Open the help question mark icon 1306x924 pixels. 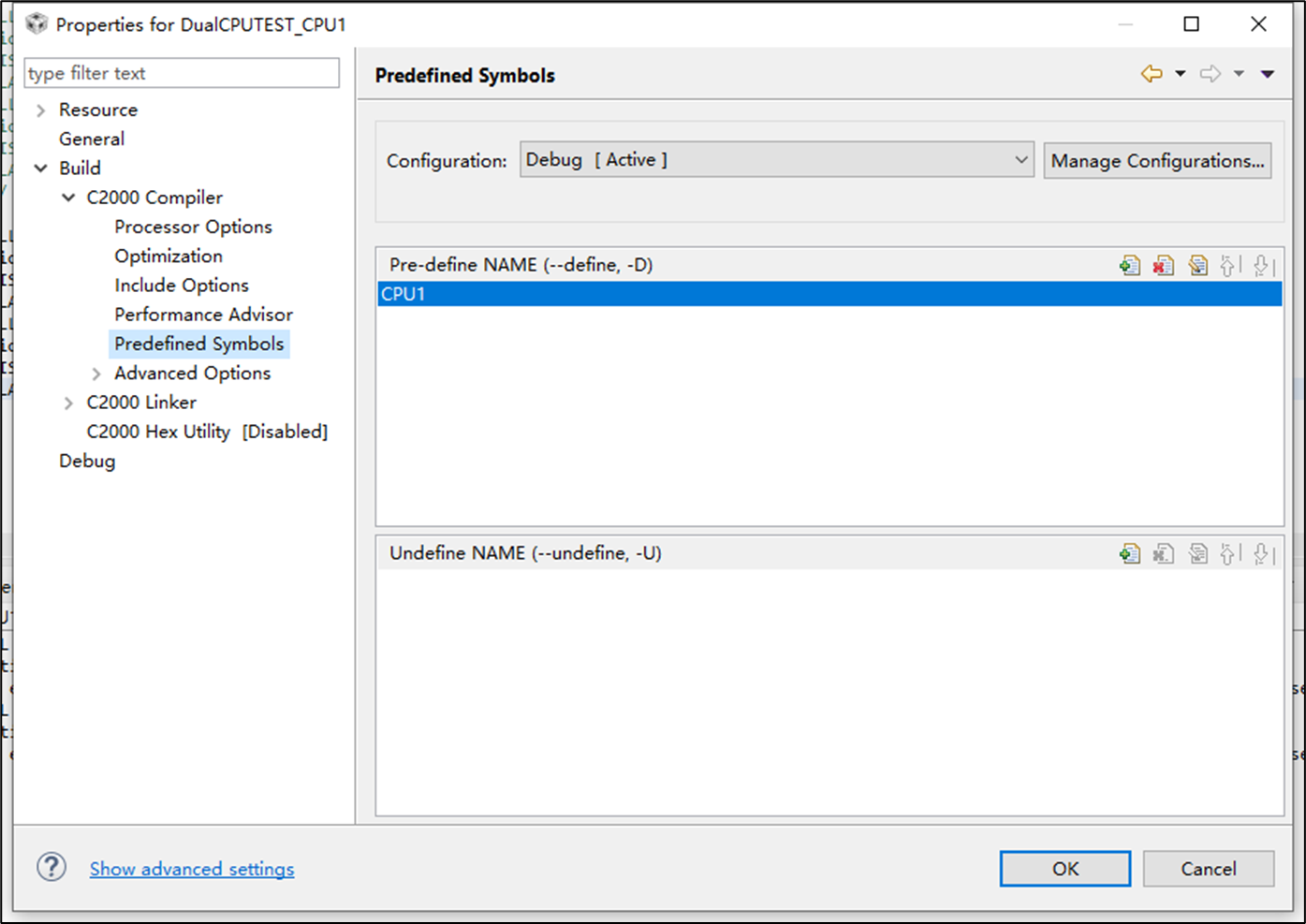(51, 867)
